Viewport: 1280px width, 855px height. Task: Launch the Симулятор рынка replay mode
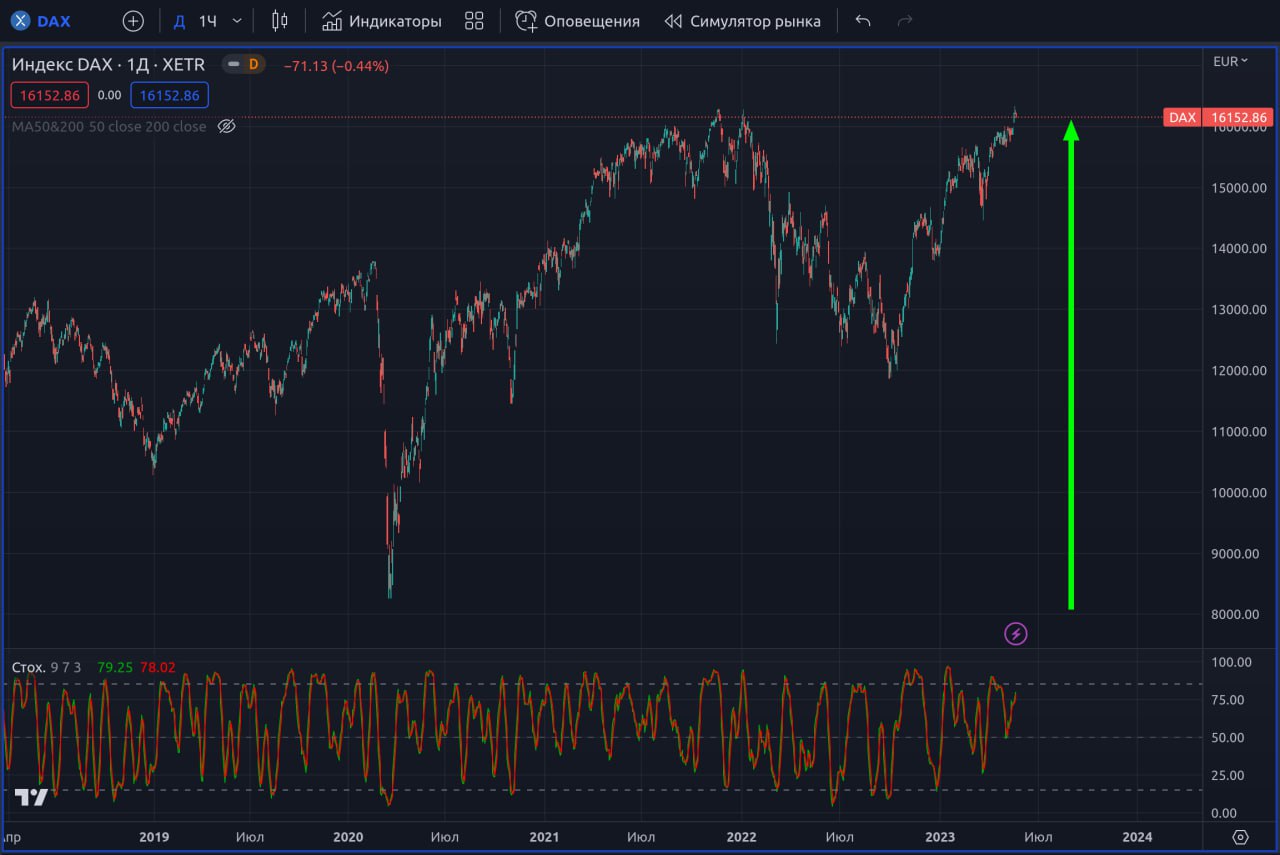click(742, 21)
